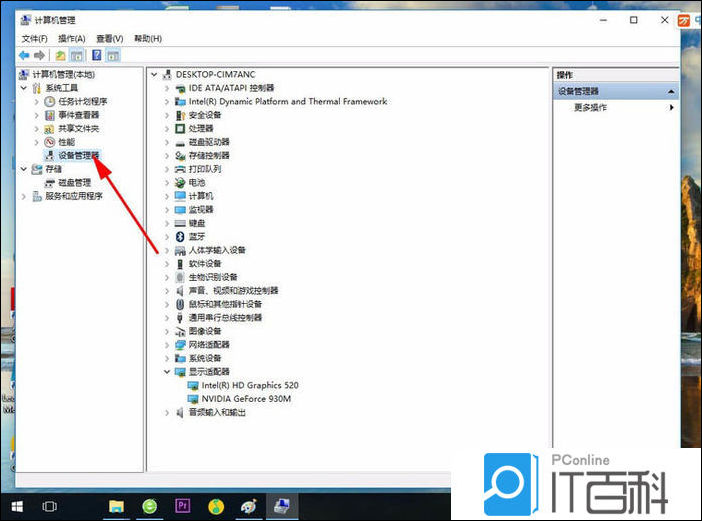Click the 磁盘管理 icon

pos(50,183)
